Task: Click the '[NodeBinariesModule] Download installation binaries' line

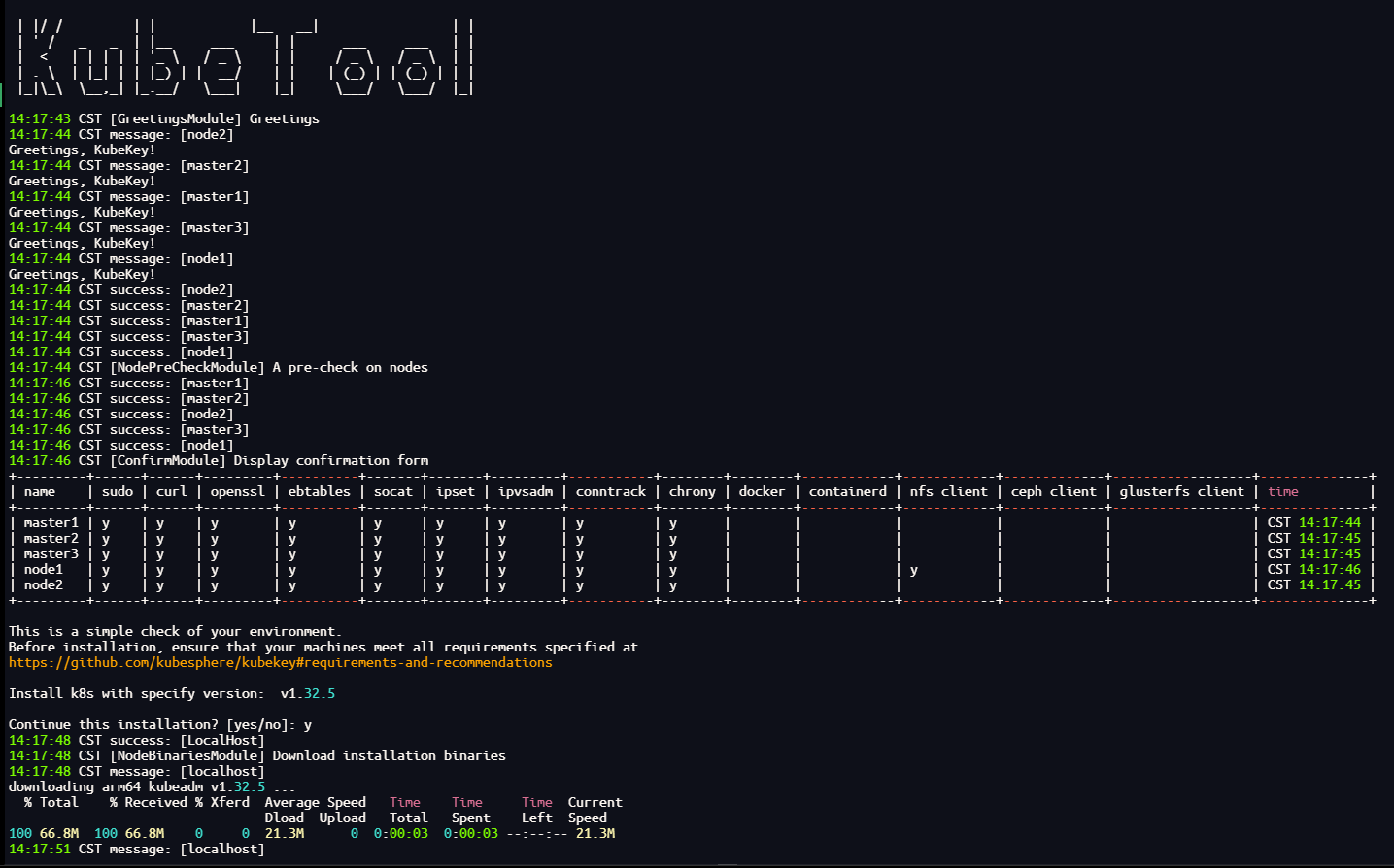Action: click(257, 755)
